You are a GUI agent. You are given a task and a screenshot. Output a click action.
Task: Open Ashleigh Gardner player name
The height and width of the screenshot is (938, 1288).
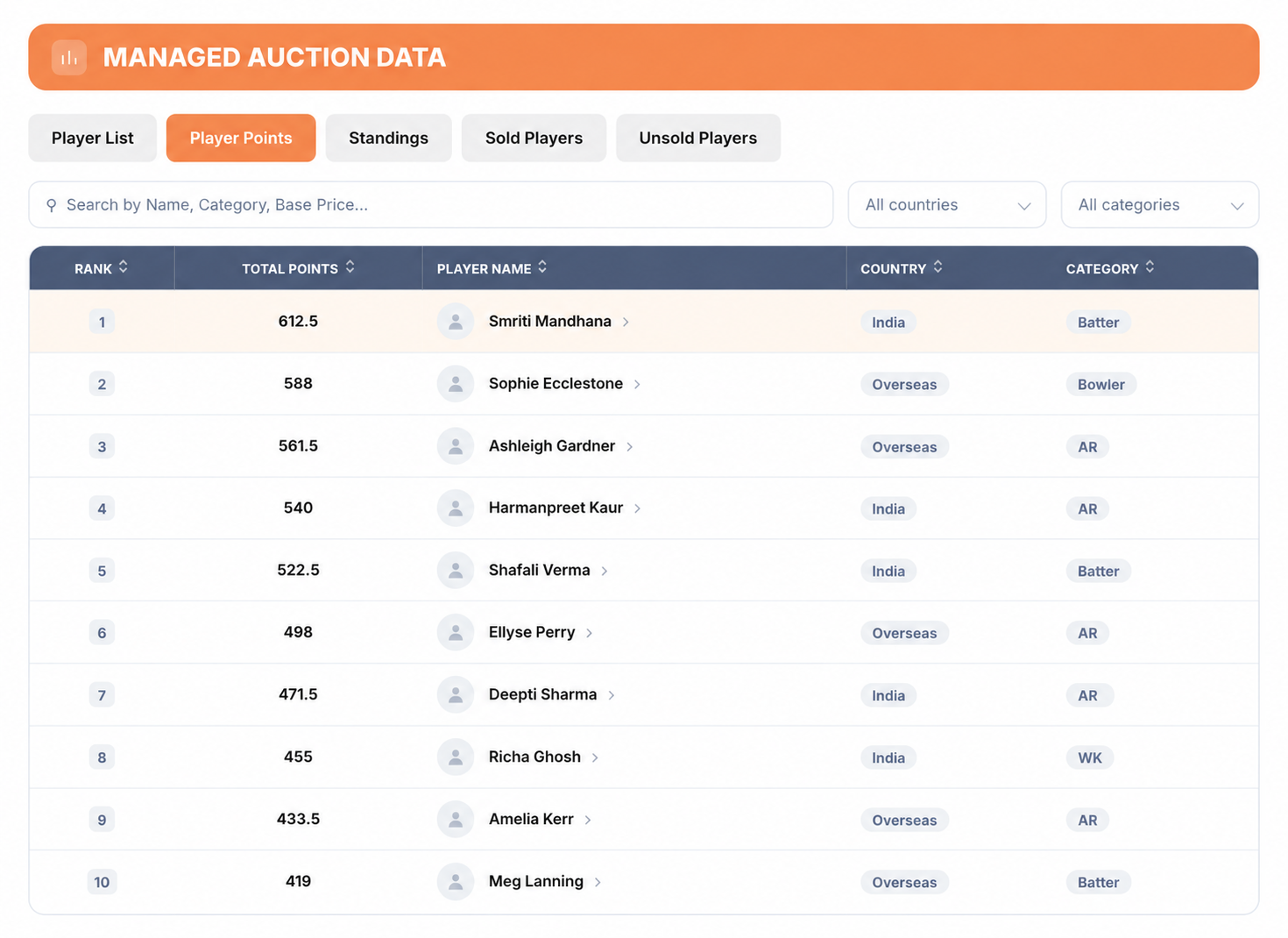pyautogui.click(x=552, y=446)
